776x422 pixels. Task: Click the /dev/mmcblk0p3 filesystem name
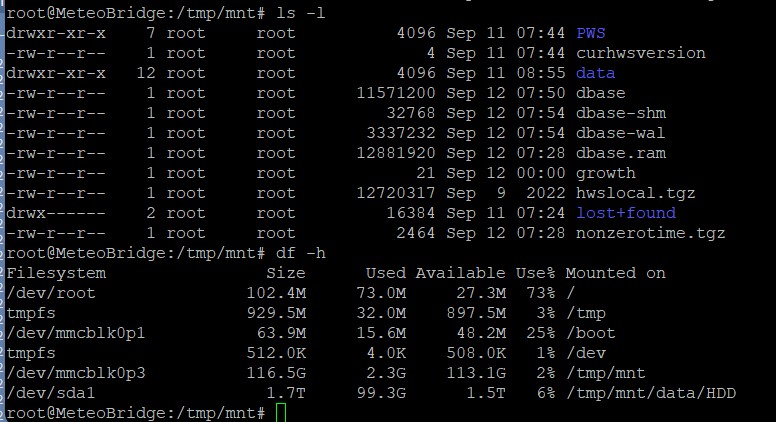[76, 373]
